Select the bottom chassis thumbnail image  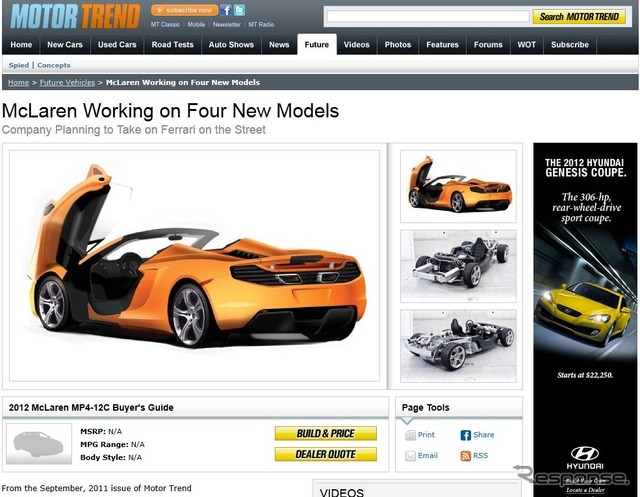click(x=458, y=346)
